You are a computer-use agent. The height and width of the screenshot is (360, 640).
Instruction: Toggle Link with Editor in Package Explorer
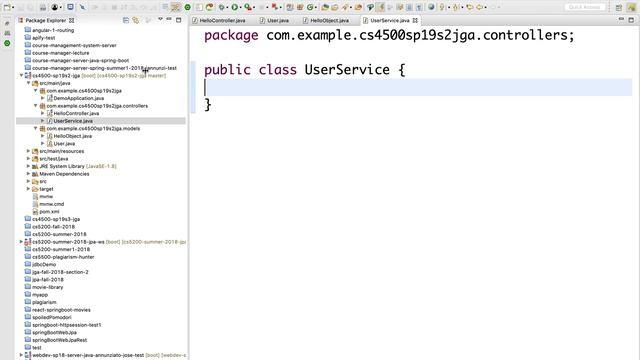pyautogui.click(x=135, y=20)
